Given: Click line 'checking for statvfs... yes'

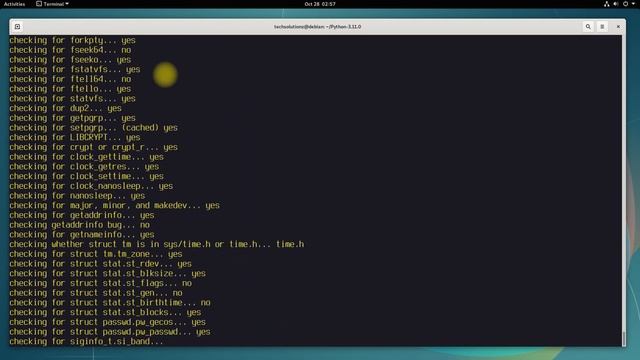Looking at the screenshot, I should click(73, 99).
